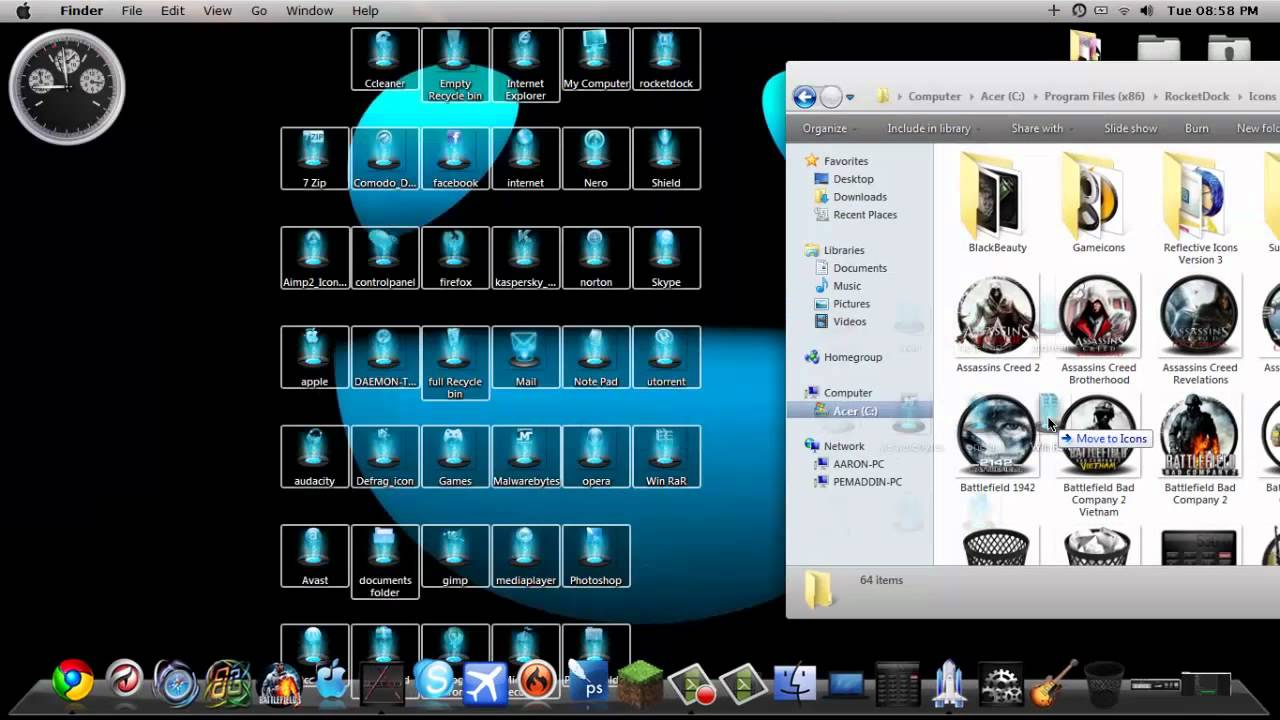Open gear settings icon in dock
Screen dimensions: 1280x720
1000,684
